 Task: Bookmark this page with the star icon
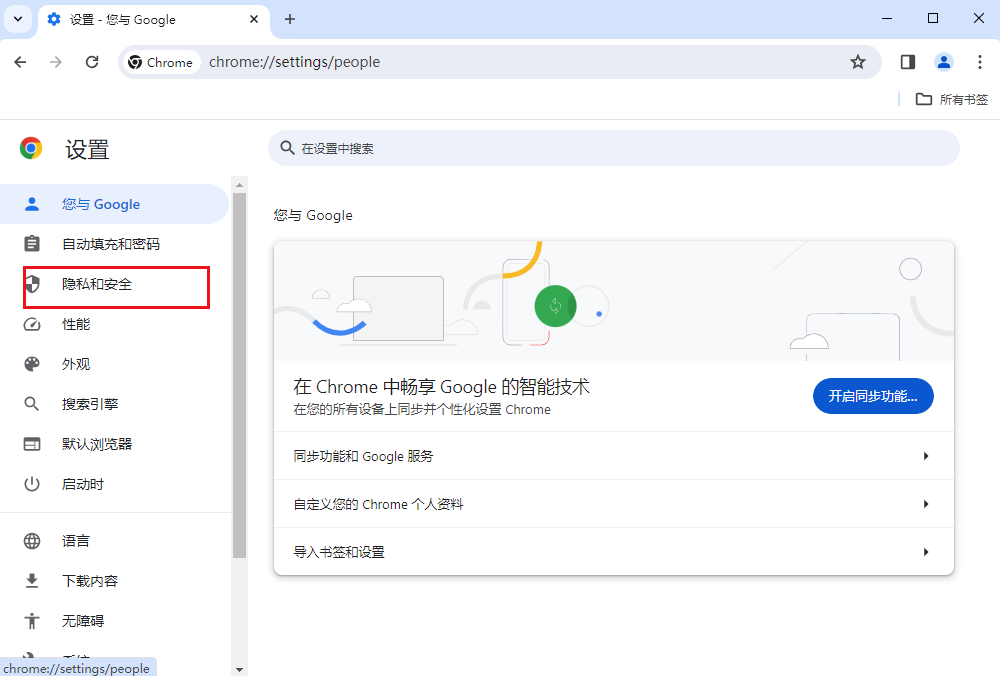coord(858,62)
